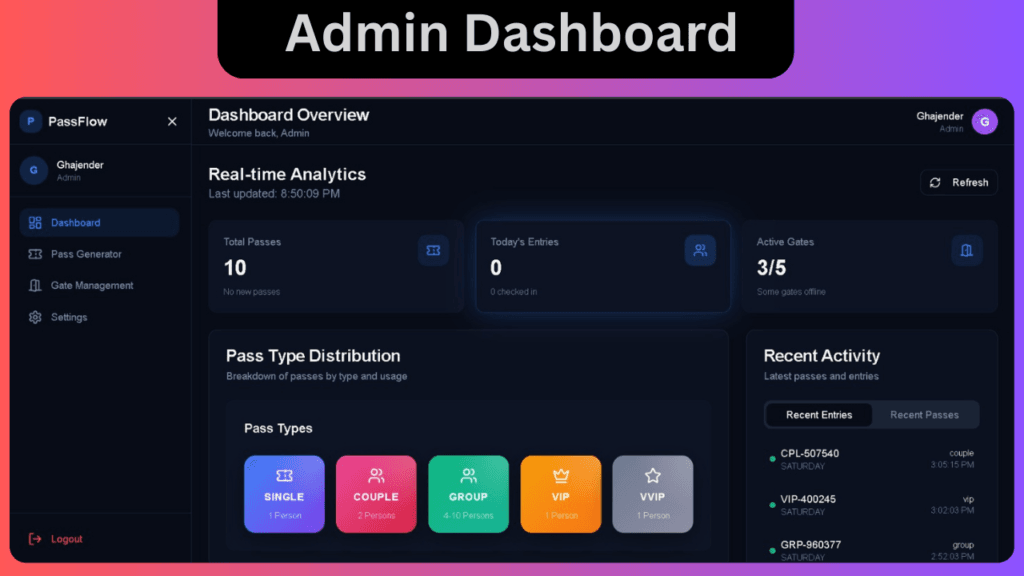Screen dimensions: 1024x576
Task: Click the Dashboard Overview heading
Action: [289, 115]
